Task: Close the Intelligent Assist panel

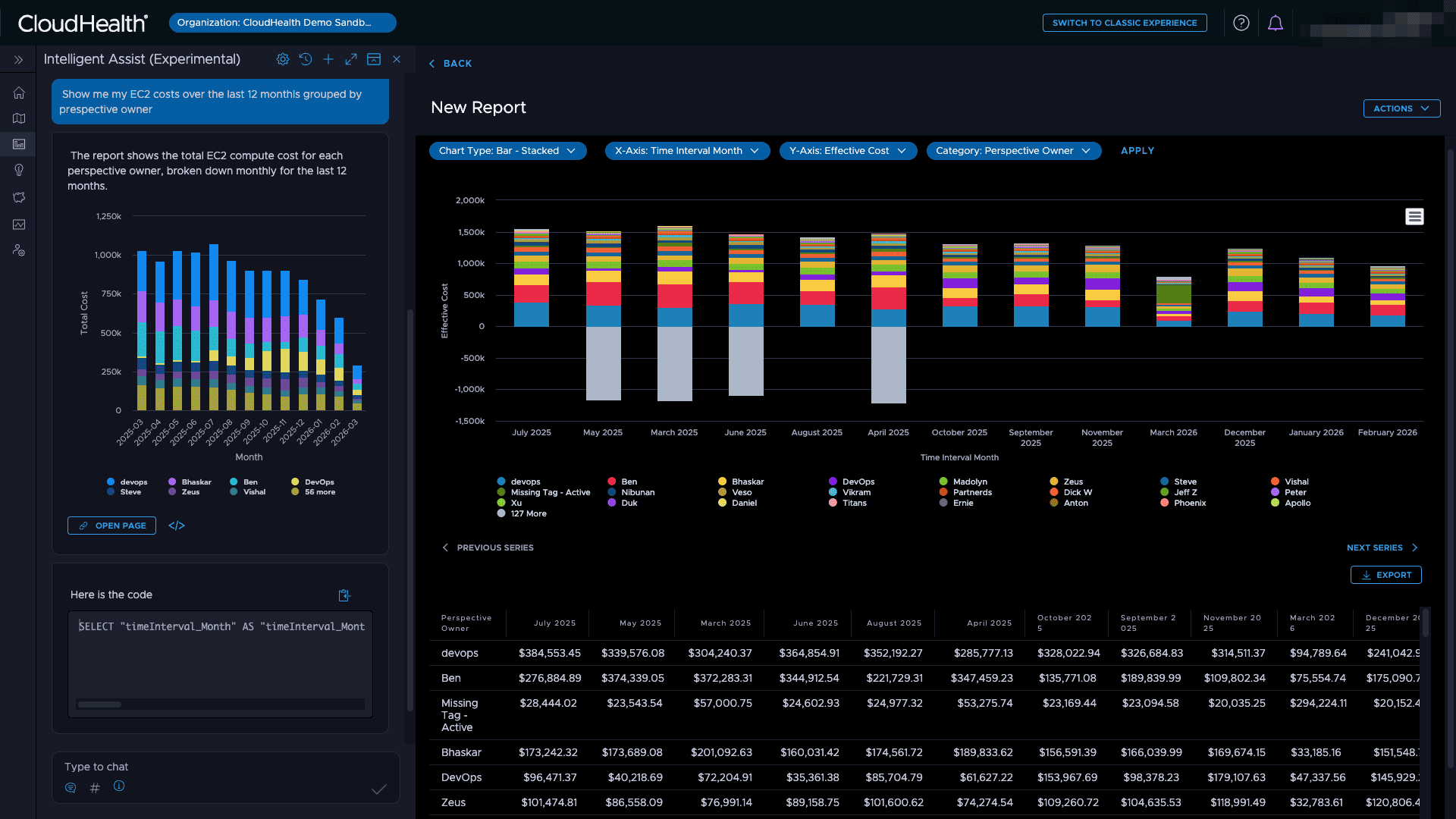Action: (x=397, y=59)
